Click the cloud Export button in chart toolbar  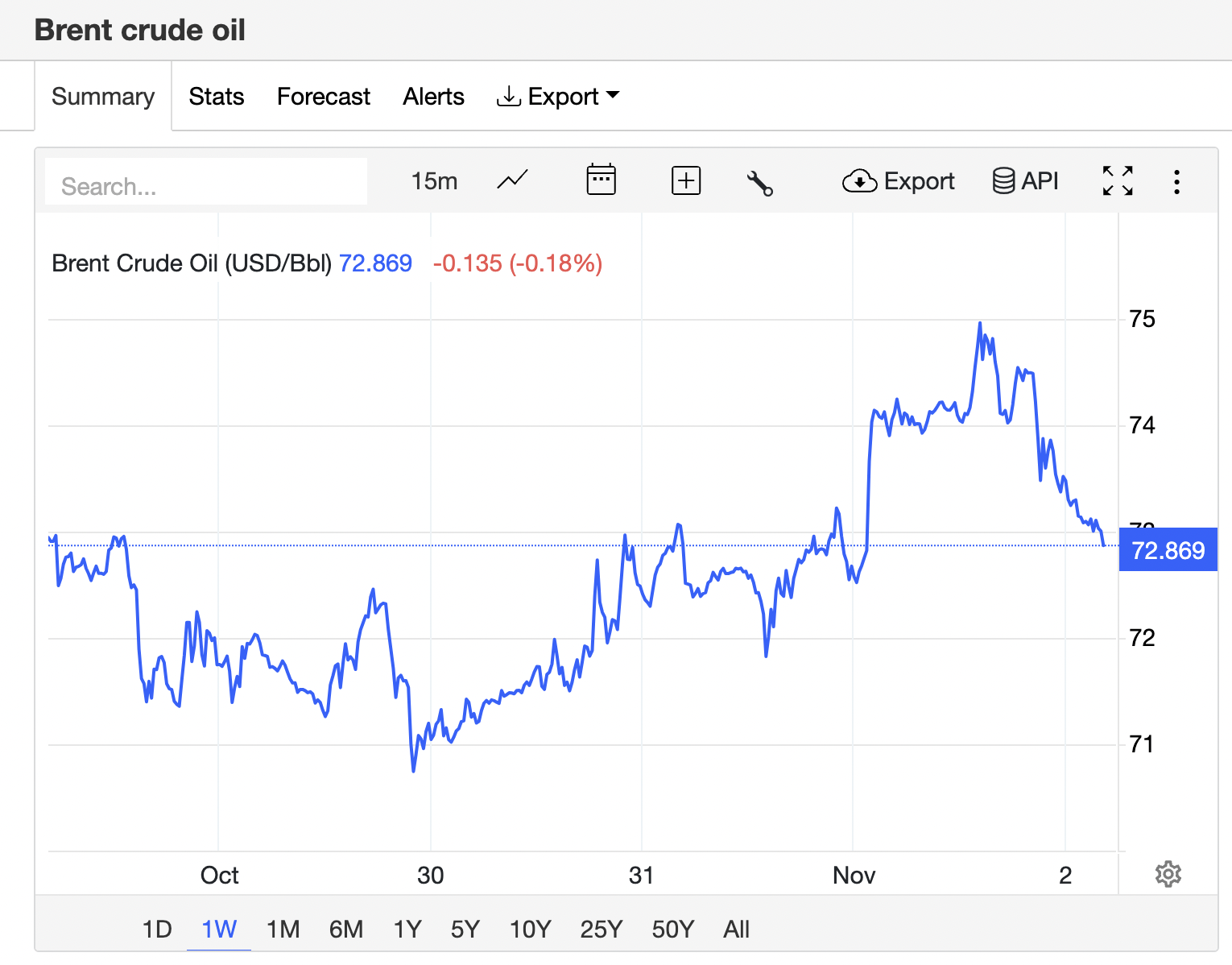[898, 181]
